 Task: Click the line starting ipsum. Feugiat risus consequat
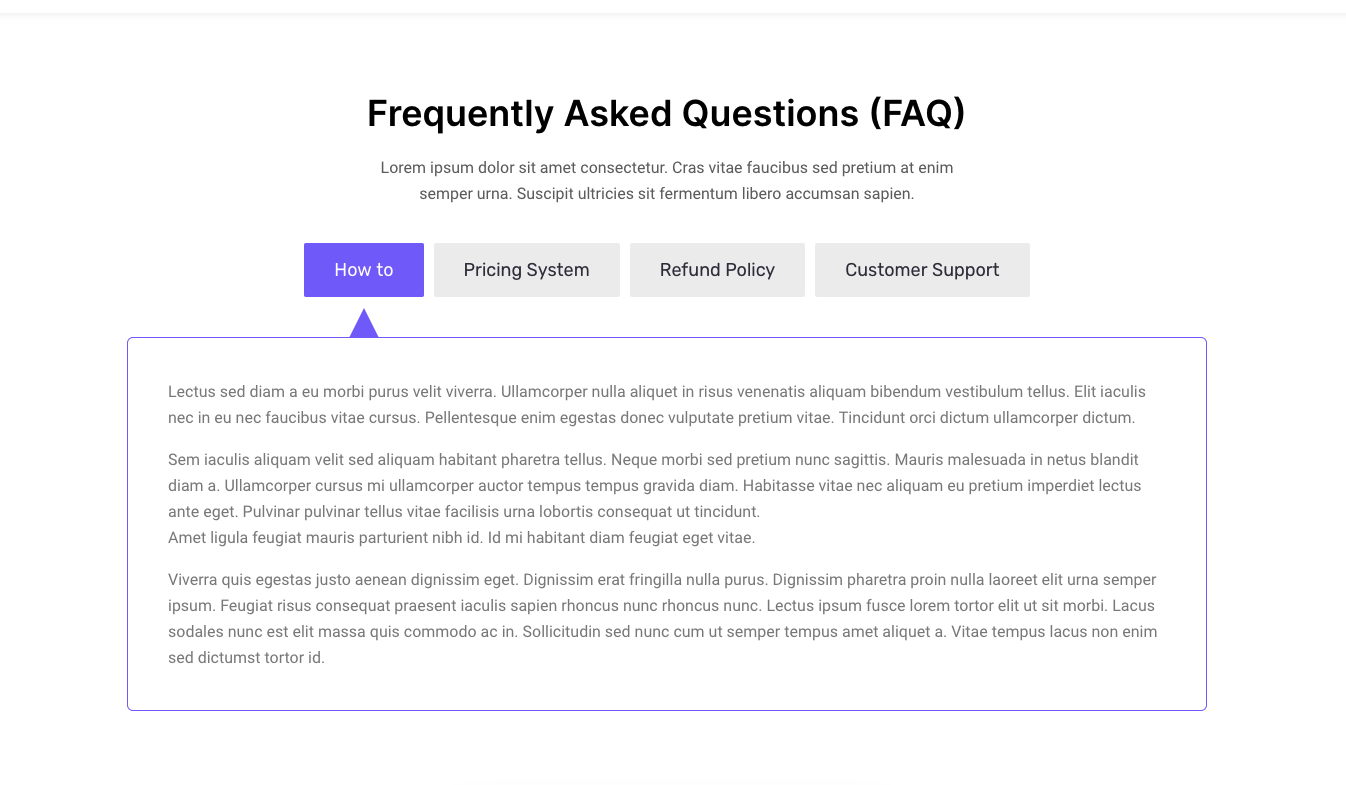pyautogui.click(x=661, y=606)
